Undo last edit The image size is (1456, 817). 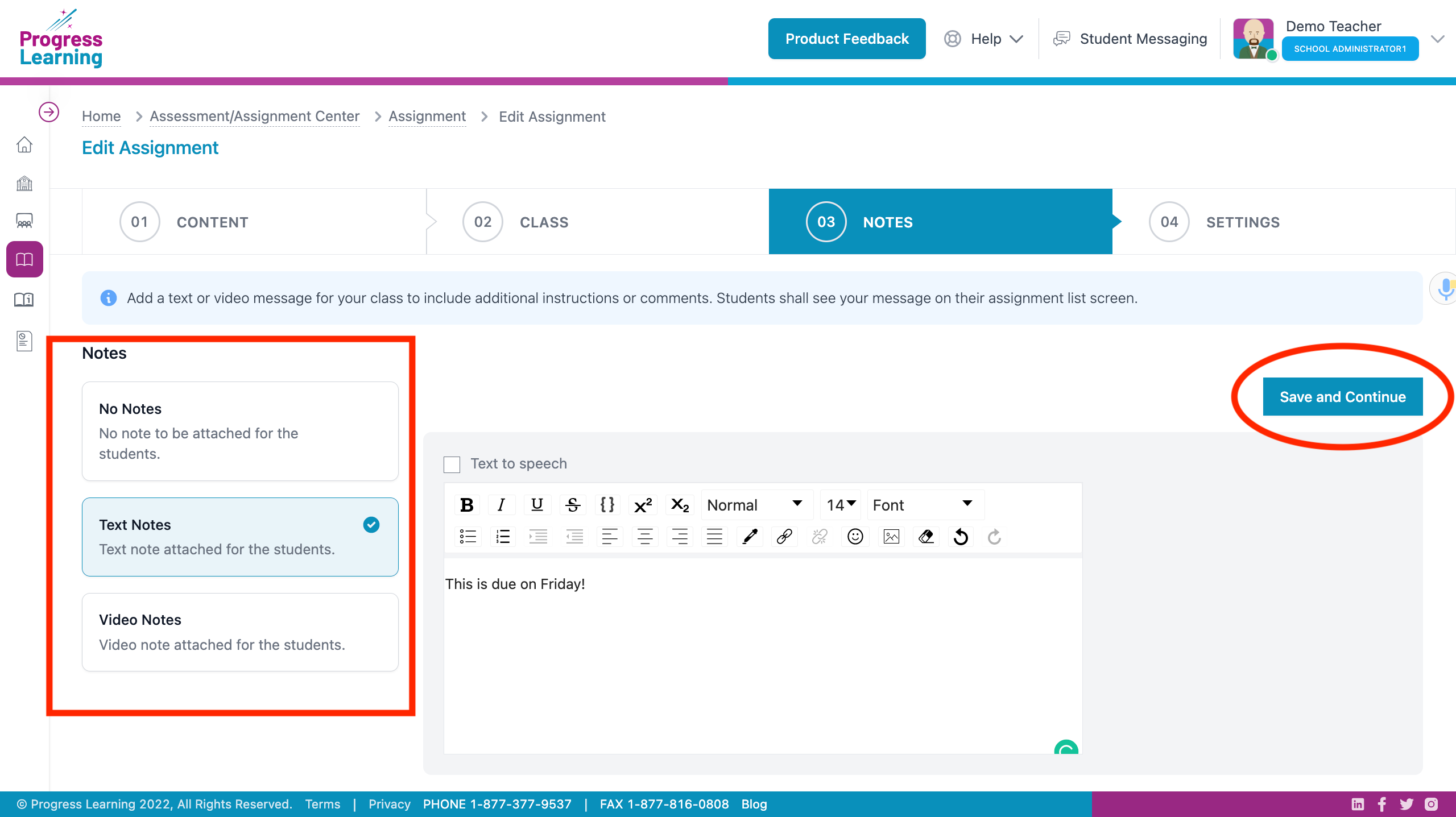point(961,536)
